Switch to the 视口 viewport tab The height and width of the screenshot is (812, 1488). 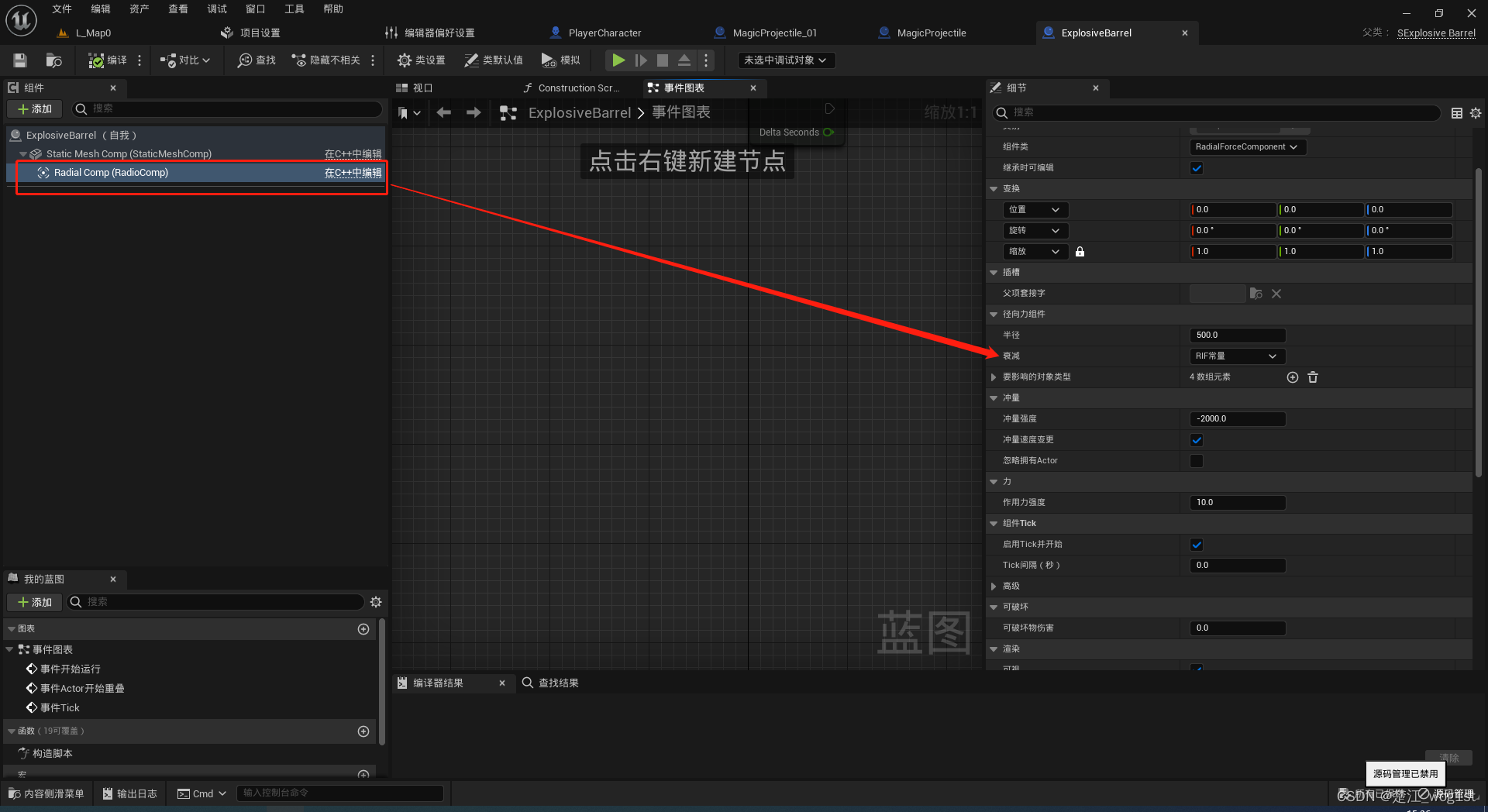click(422, 88)
